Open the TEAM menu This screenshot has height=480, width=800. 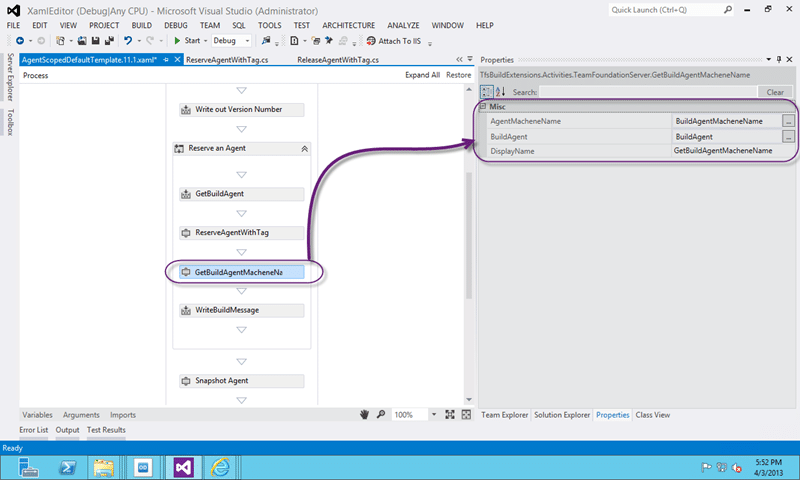210,26
